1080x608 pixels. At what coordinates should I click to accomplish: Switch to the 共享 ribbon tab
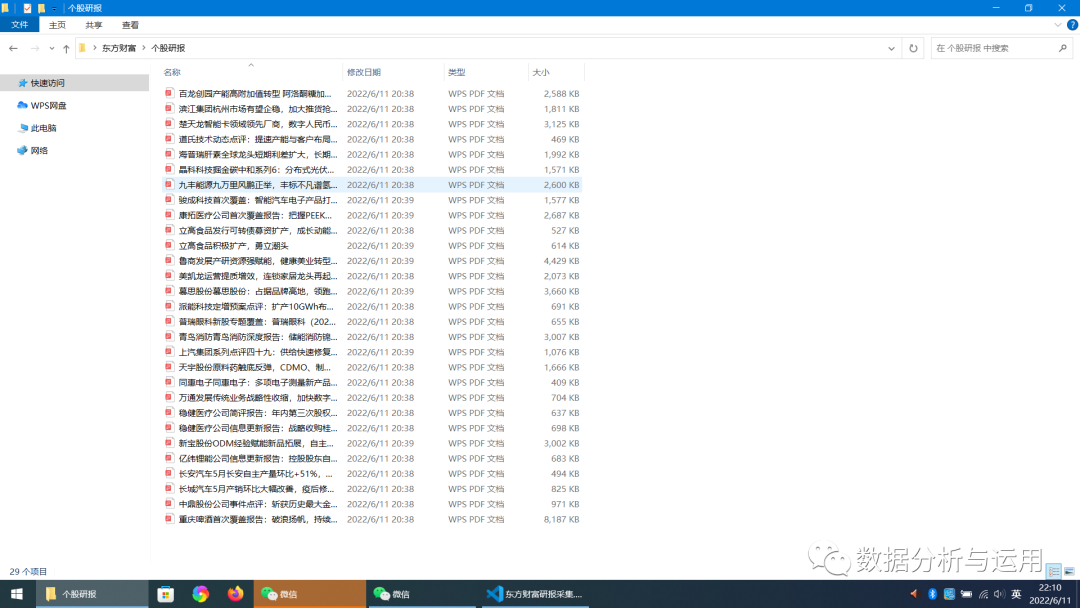pos(94,25)
